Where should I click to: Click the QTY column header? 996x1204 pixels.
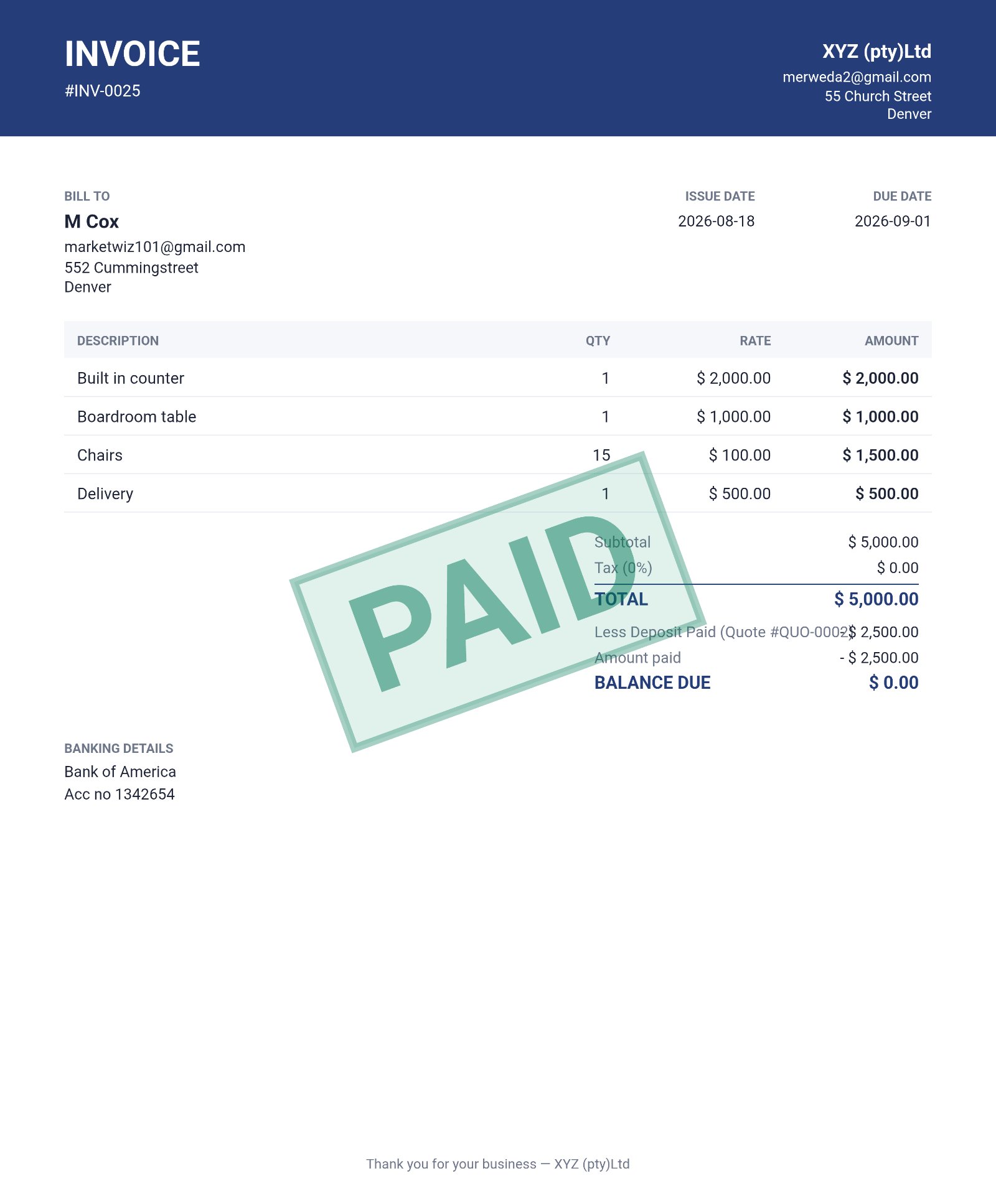coord(598,341)
